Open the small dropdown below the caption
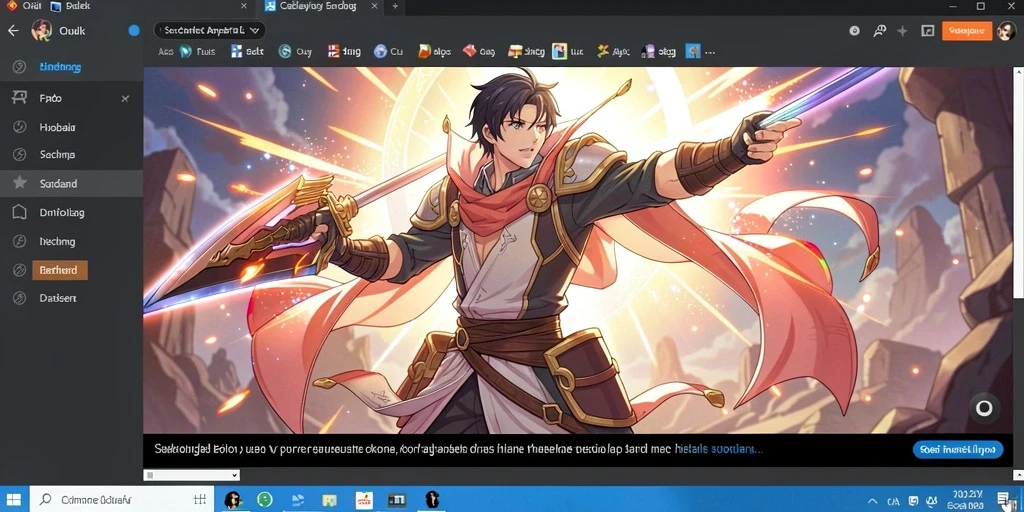This screenshot has width=1024, height=512. pos(192,475)
